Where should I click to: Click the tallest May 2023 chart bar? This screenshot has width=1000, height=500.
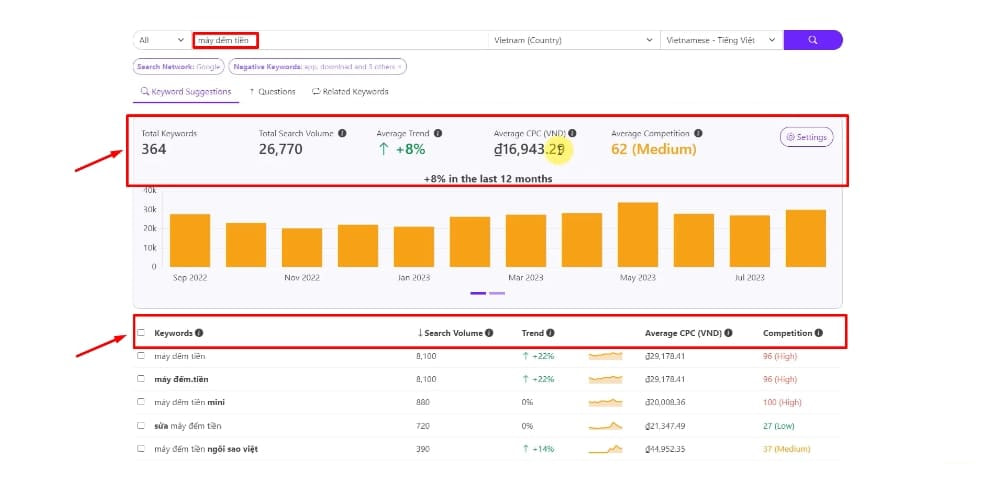pos(638,235)
